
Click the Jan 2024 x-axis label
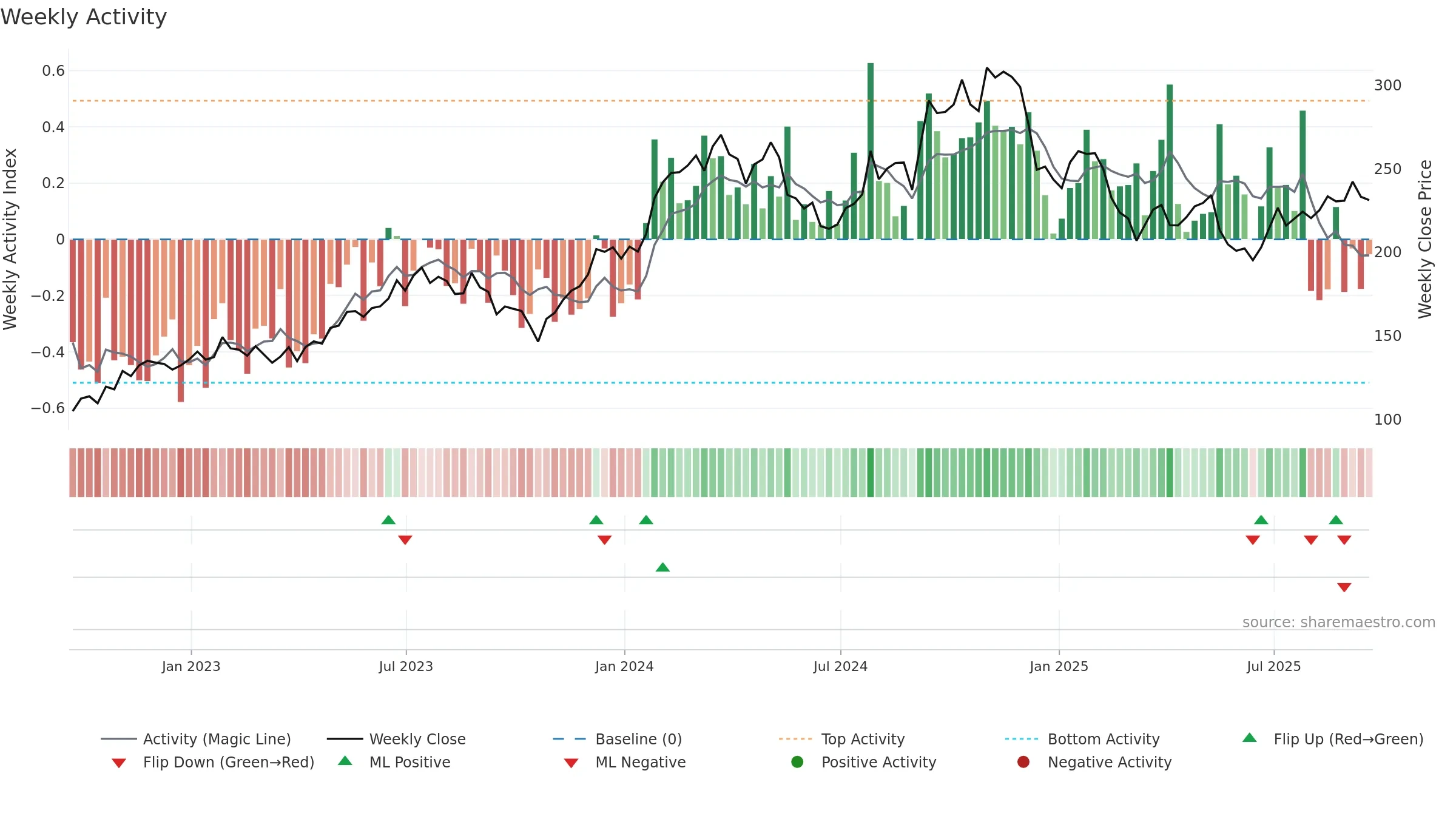624,666
